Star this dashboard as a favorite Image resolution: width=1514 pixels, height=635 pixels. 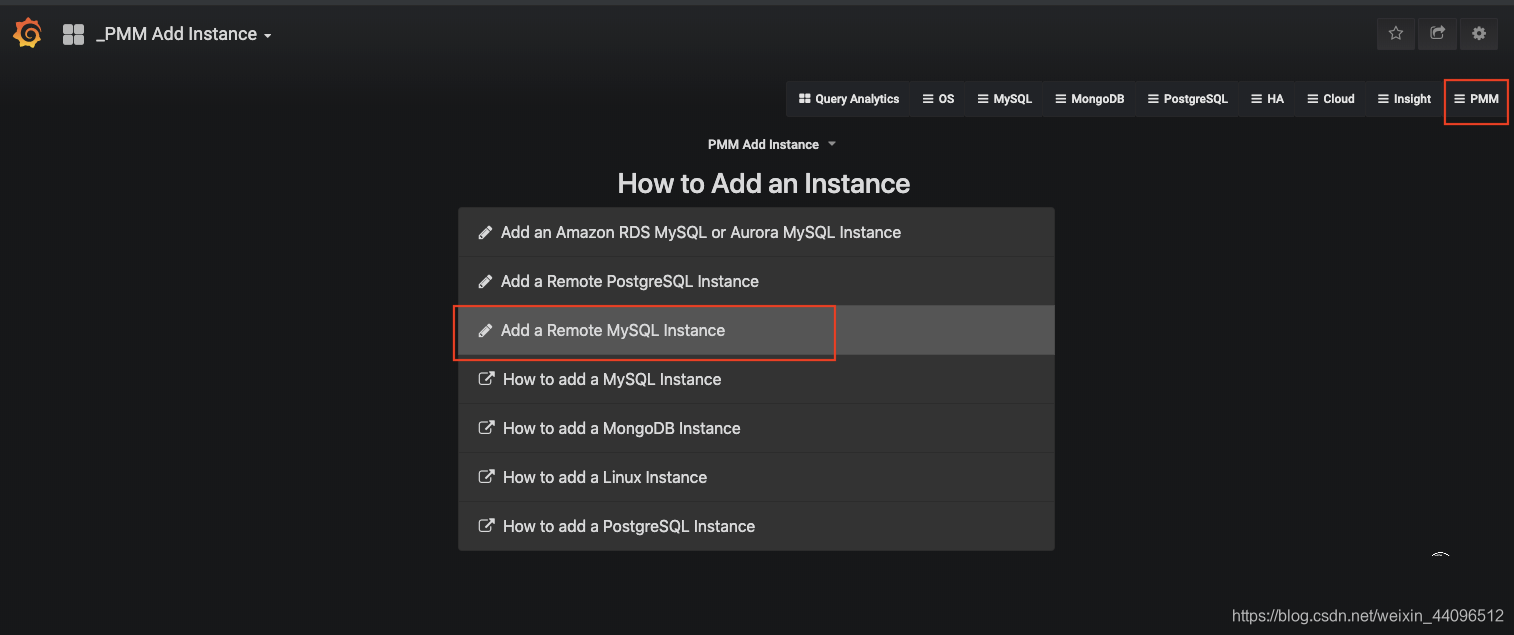pos(1396,33)
